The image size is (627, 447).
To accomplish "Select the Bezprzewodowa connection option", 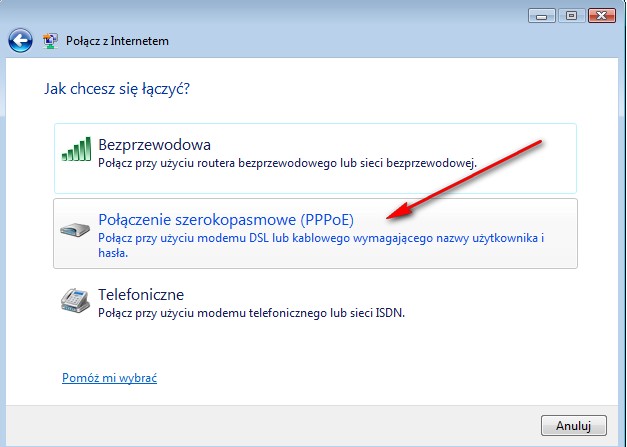I will (315, 158).
